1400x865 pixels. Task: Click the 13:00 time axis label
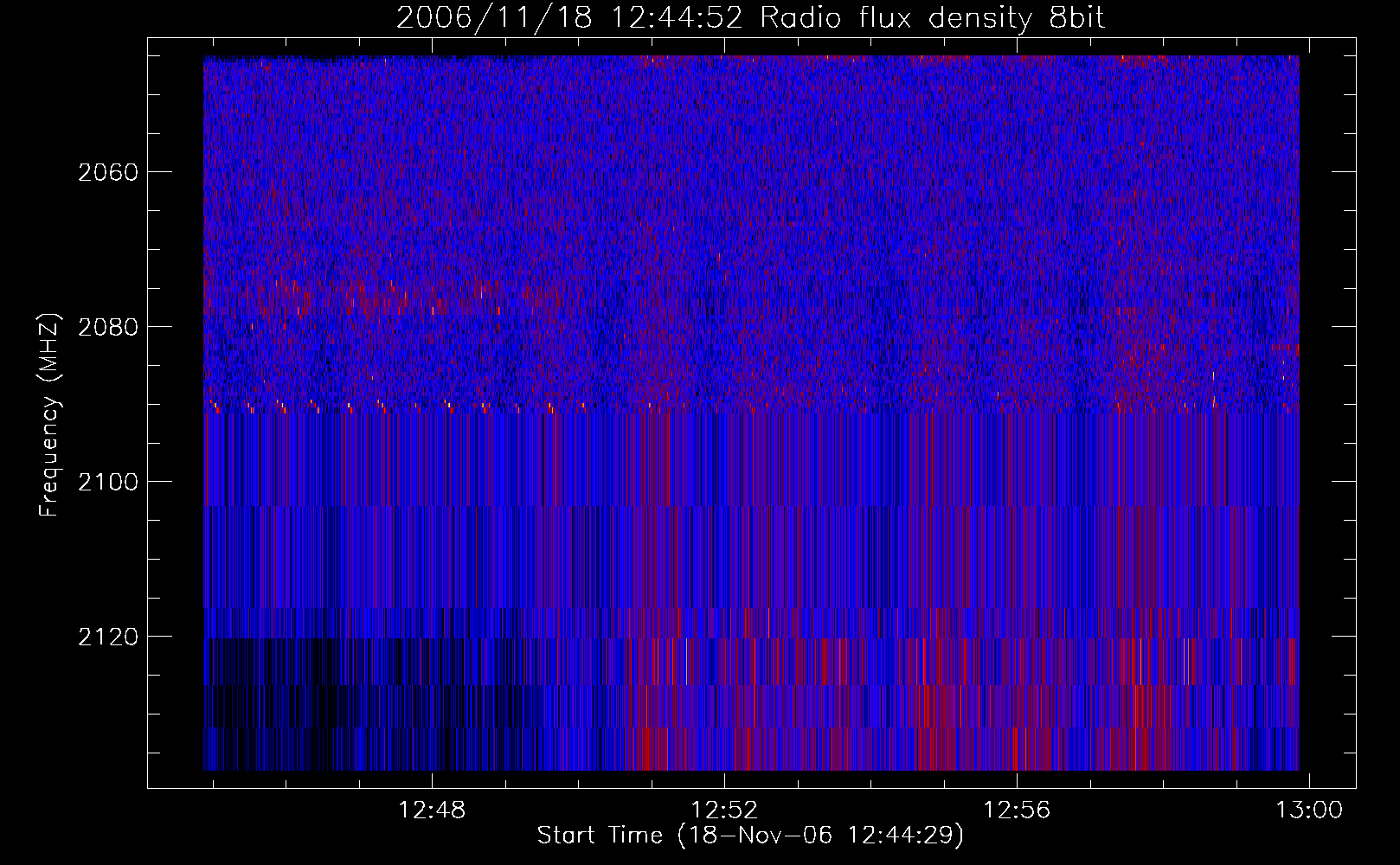(x=1309, y=810)
